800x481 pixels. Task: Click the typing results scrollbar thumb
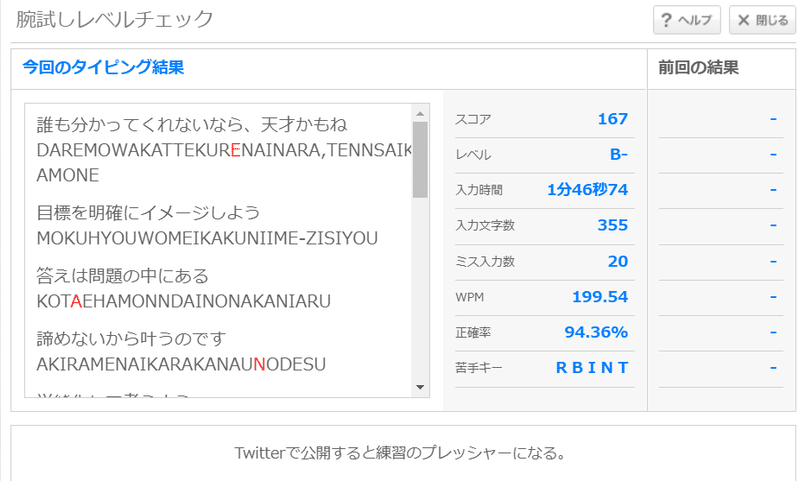tap(420, 160)
